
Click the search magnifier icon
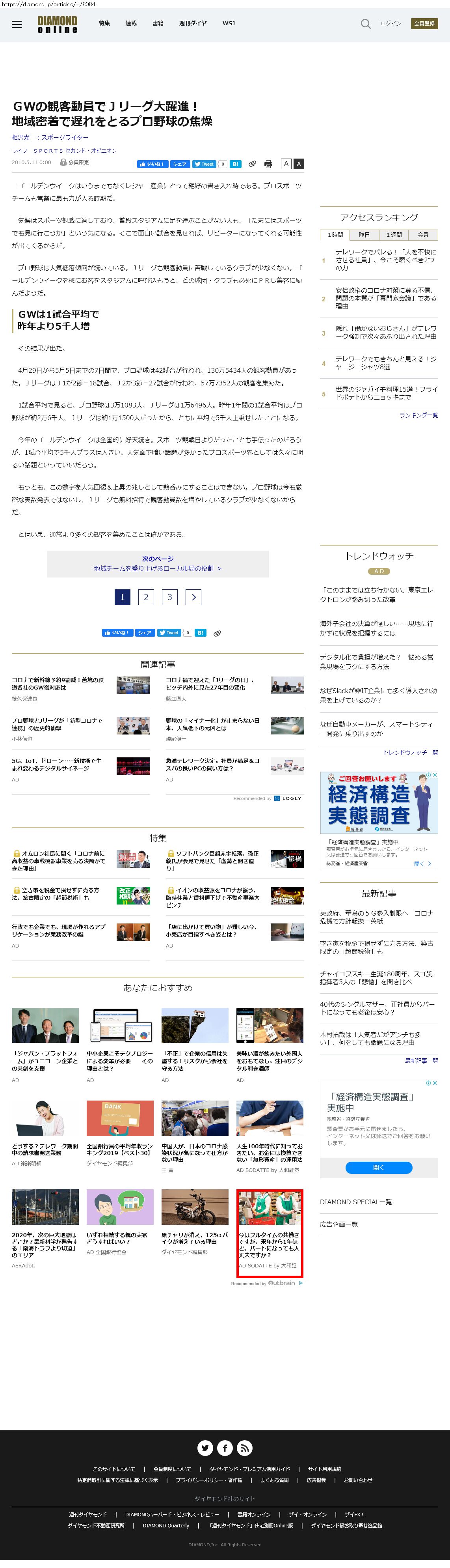[365, 24]
